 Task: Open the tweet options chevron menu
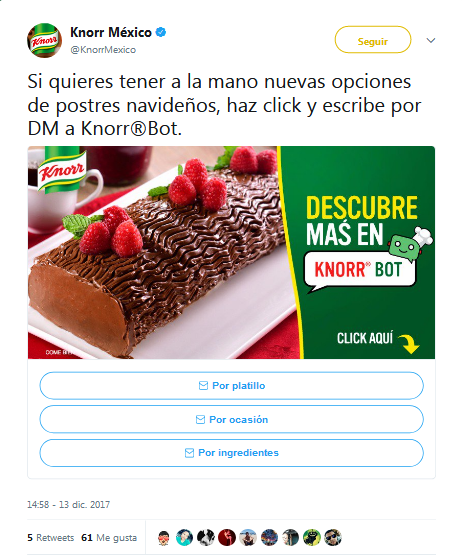(x=431, y=40)
